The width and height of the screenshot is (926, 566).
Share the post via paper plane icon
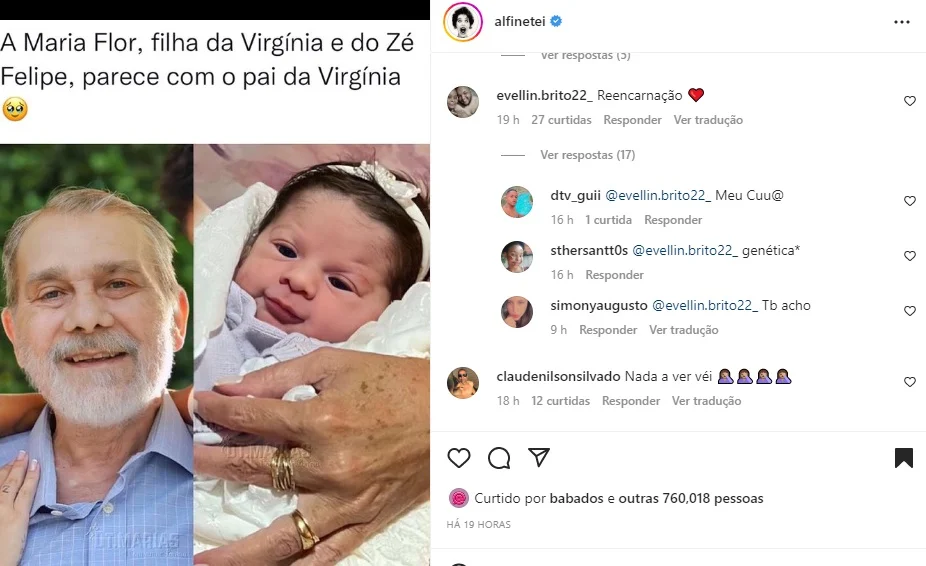click(539, 457)
